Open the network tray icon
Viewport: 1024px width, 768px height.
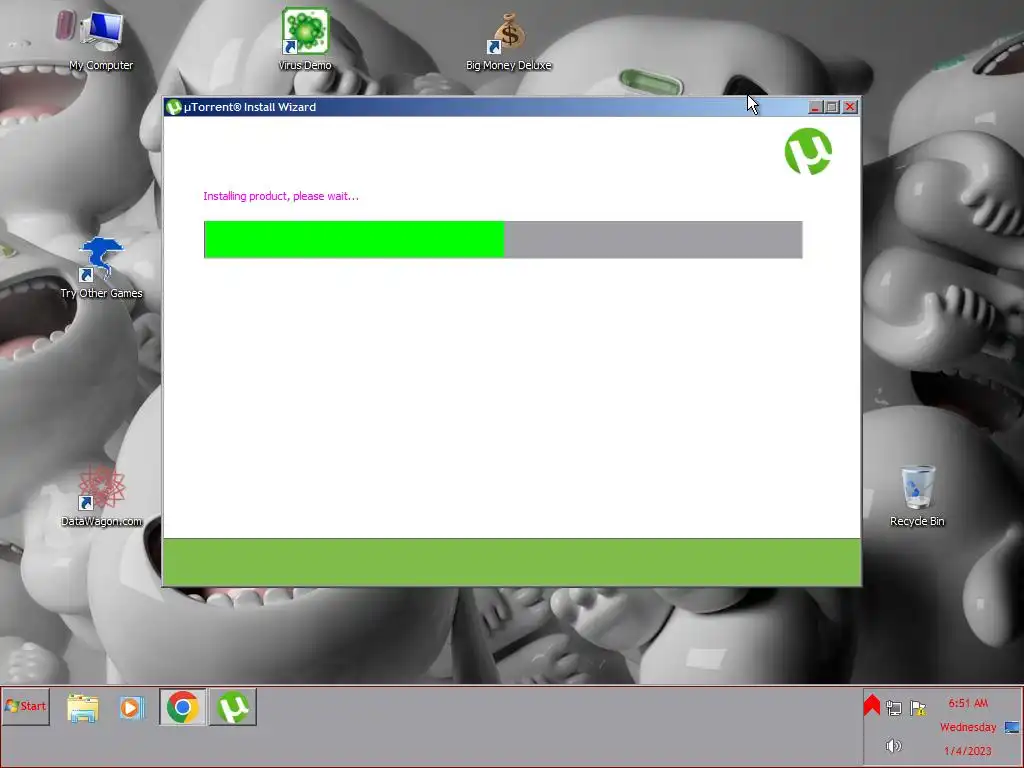894,708
